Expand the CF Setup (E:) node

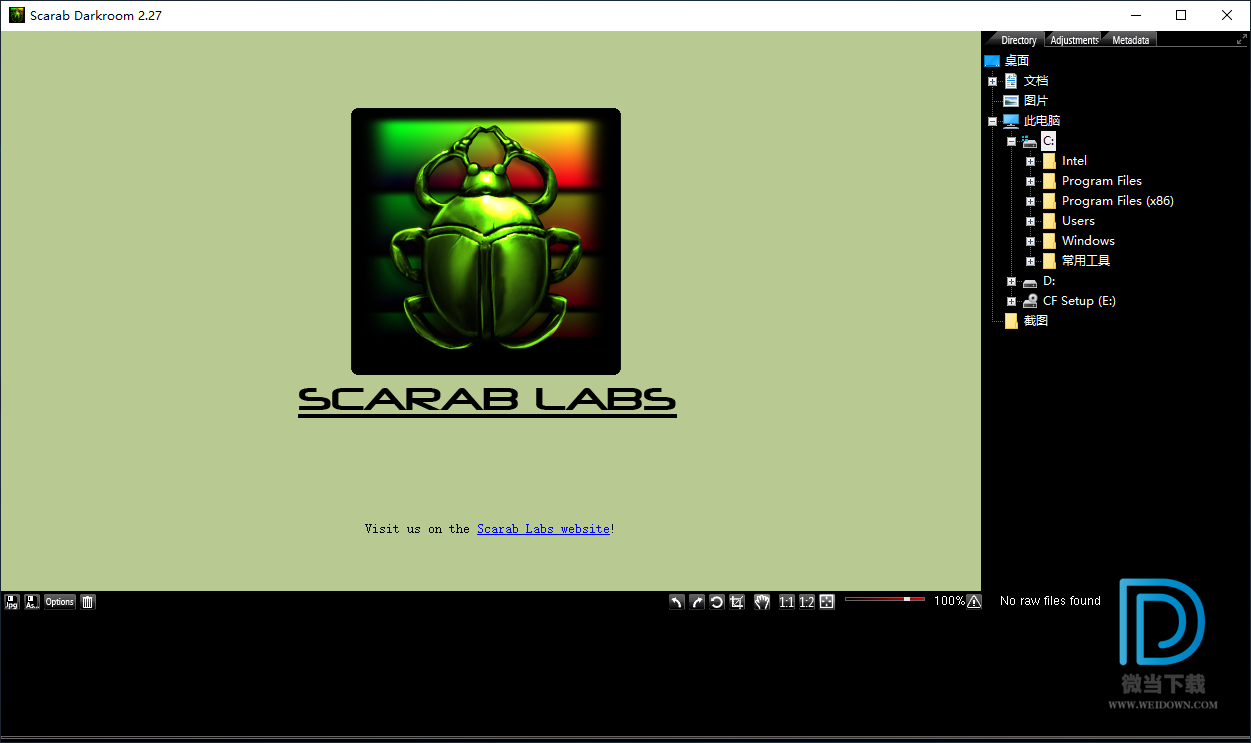coord(1011,301)
